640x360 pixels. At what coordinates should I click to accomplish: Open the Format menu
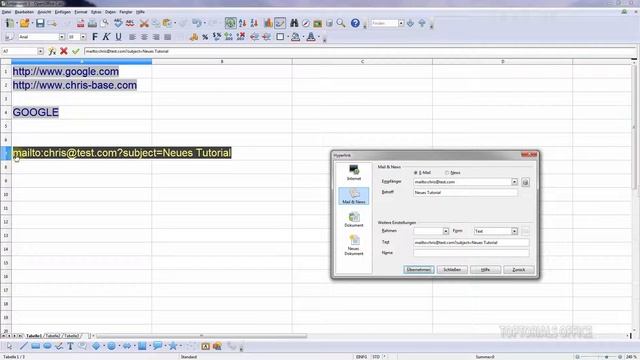(80, 12)
